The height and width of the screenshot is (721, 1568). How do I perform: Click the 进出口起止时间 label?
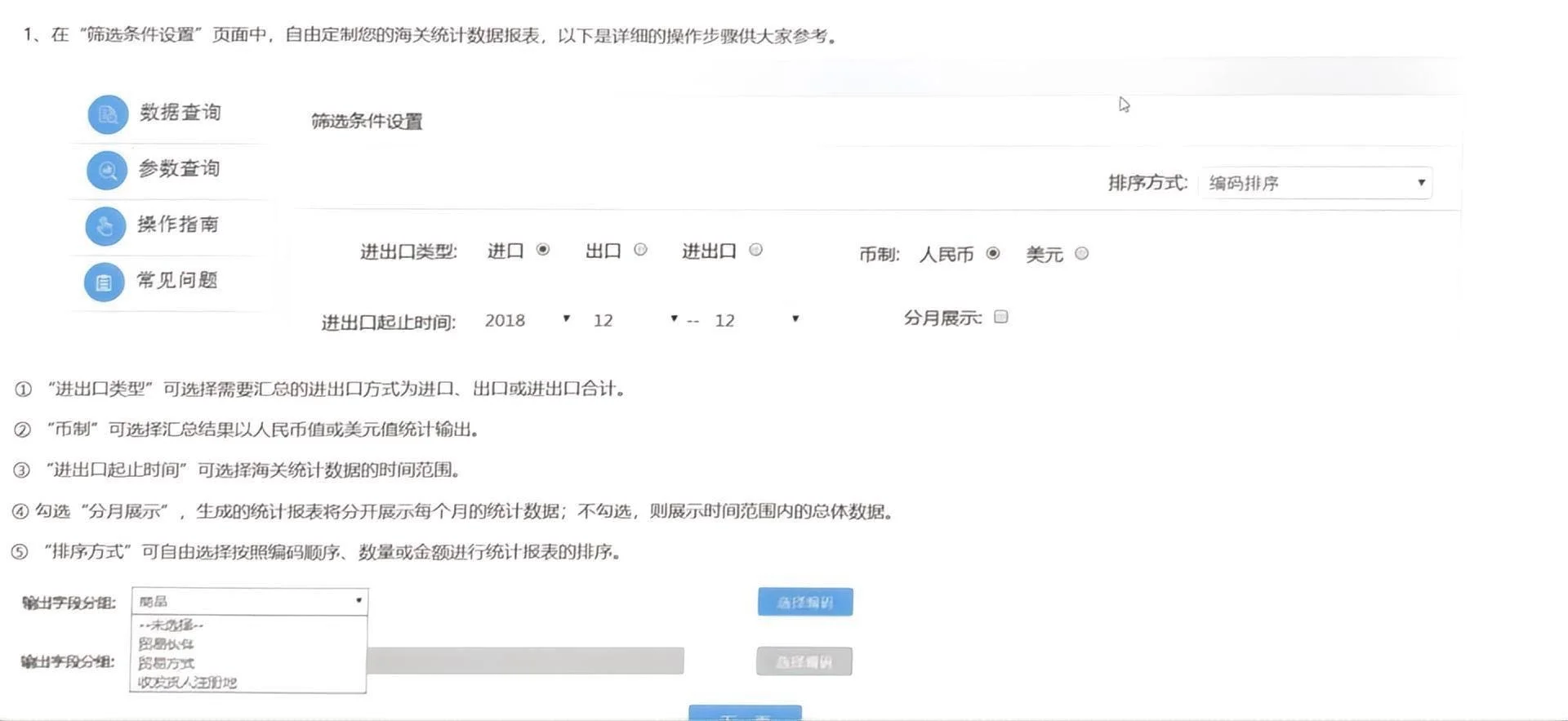[388, 323]
